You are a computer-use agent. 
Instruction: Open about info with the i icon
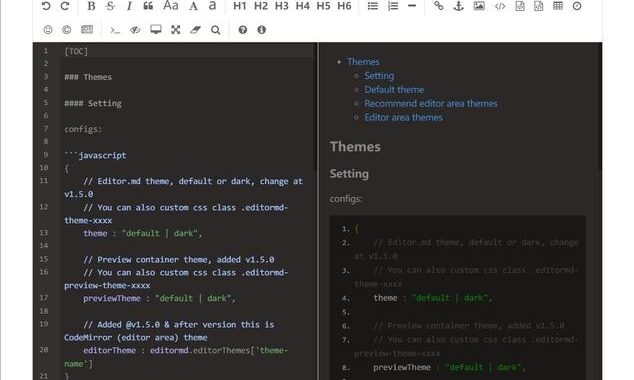tap(262, 30)
